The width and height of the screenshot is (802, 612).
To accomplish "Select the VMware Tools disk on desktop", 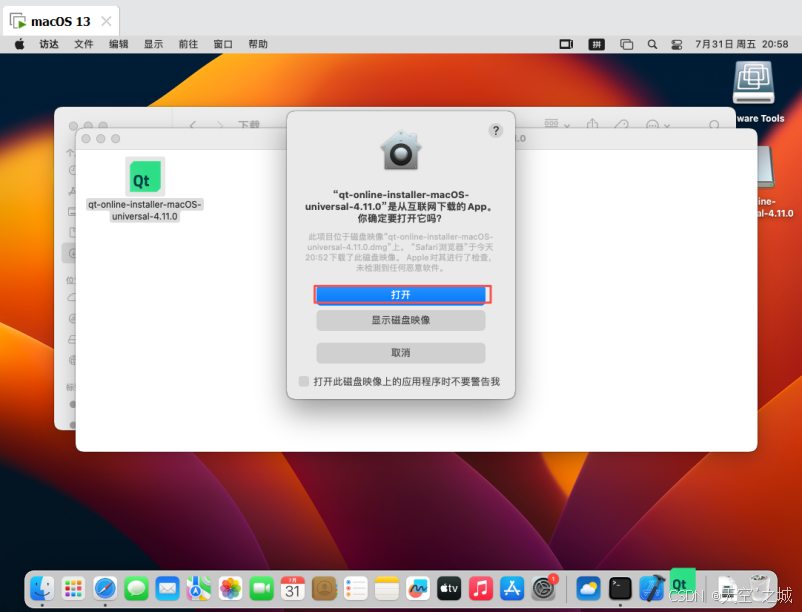I will 753,84.
